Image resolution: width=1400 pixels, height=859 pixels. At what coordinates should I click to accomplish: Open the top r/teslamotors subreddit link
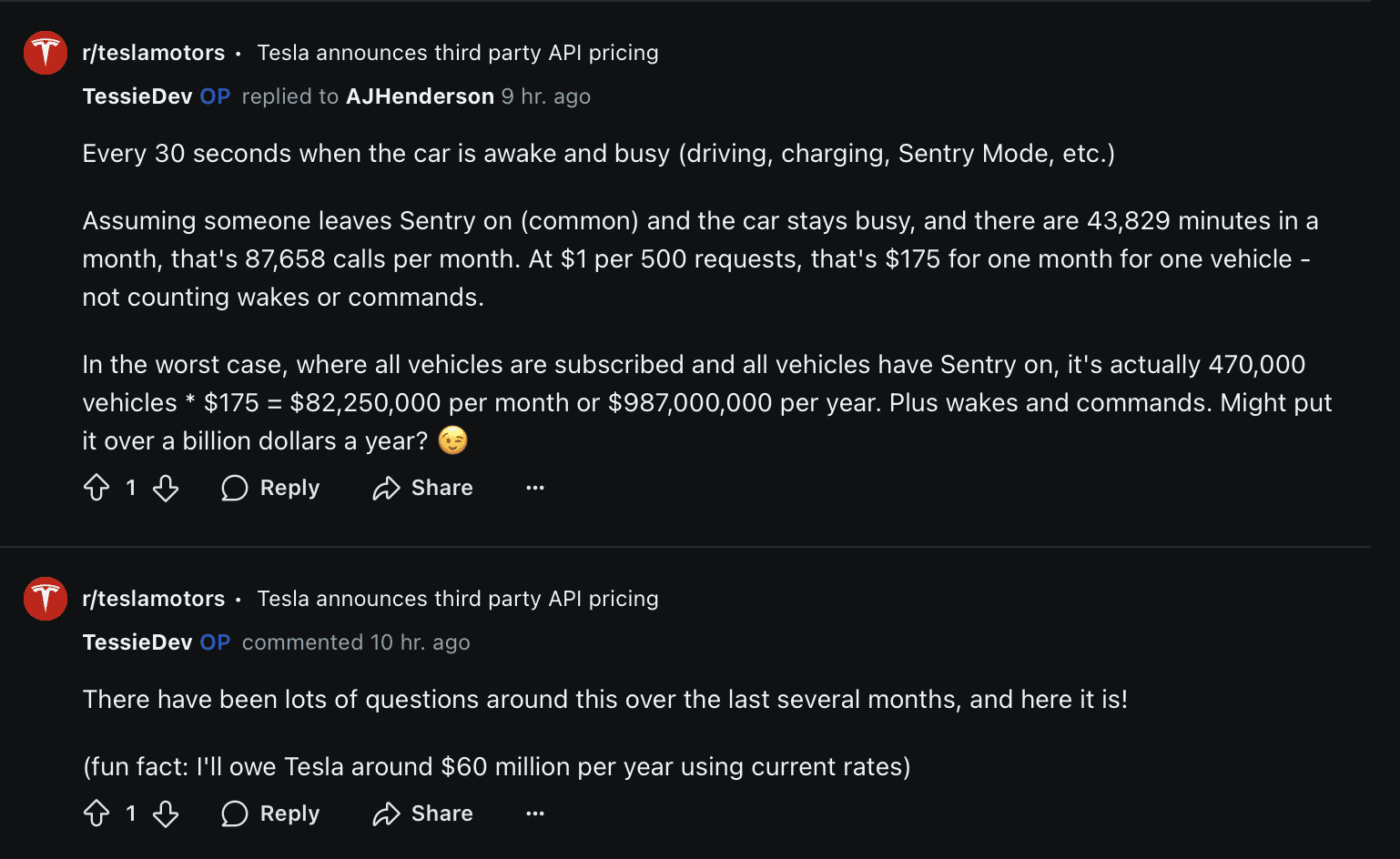(153, 53)
